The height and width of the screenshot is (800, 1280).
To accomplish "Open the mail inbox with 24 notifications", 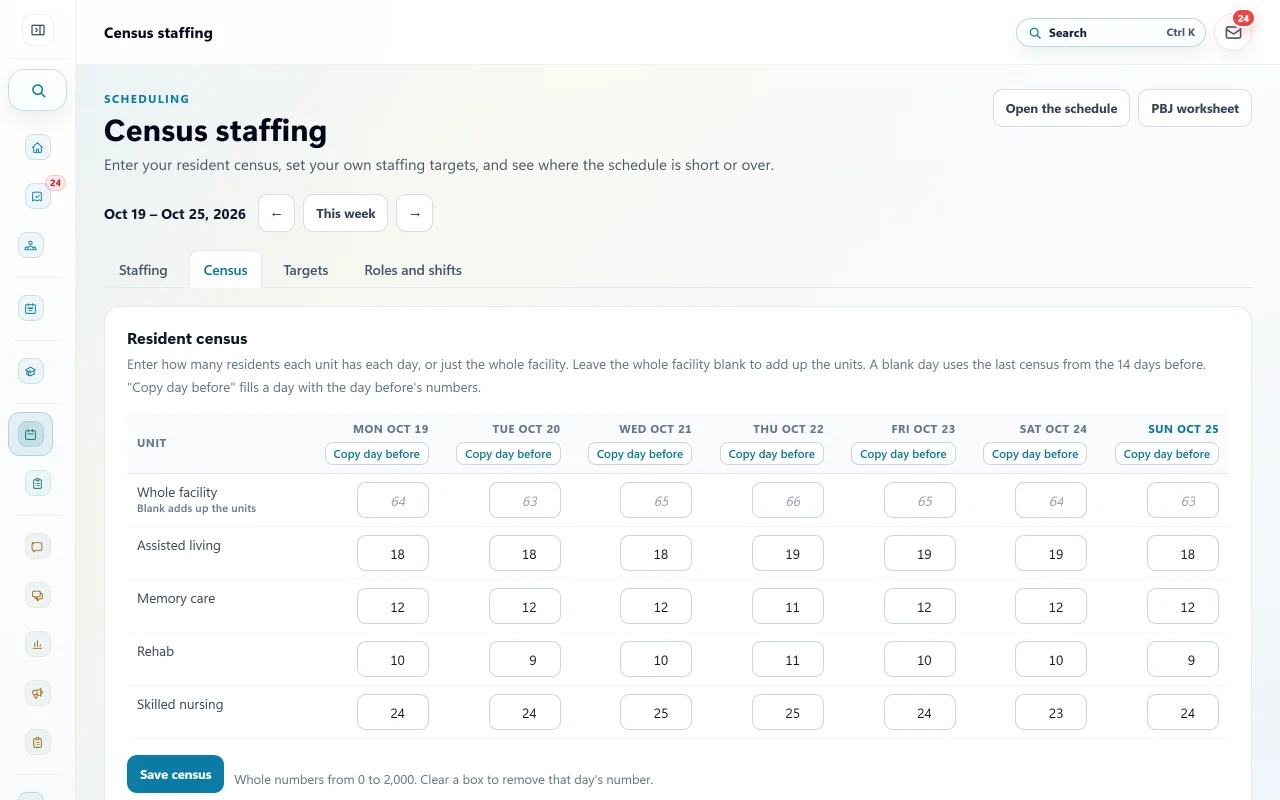I will (1233, 32).
